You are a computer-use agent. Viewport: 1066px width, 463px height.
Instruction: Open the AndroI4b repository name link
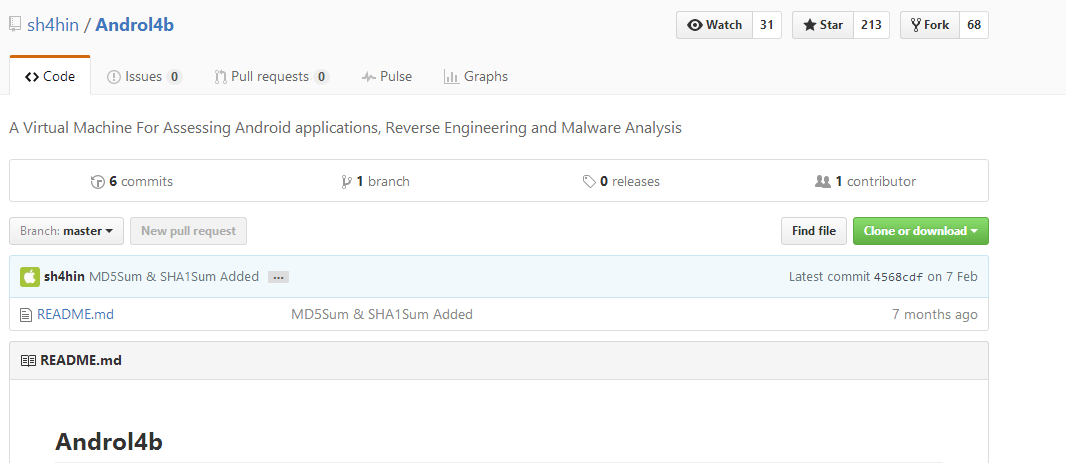click(x=135, y=25)
